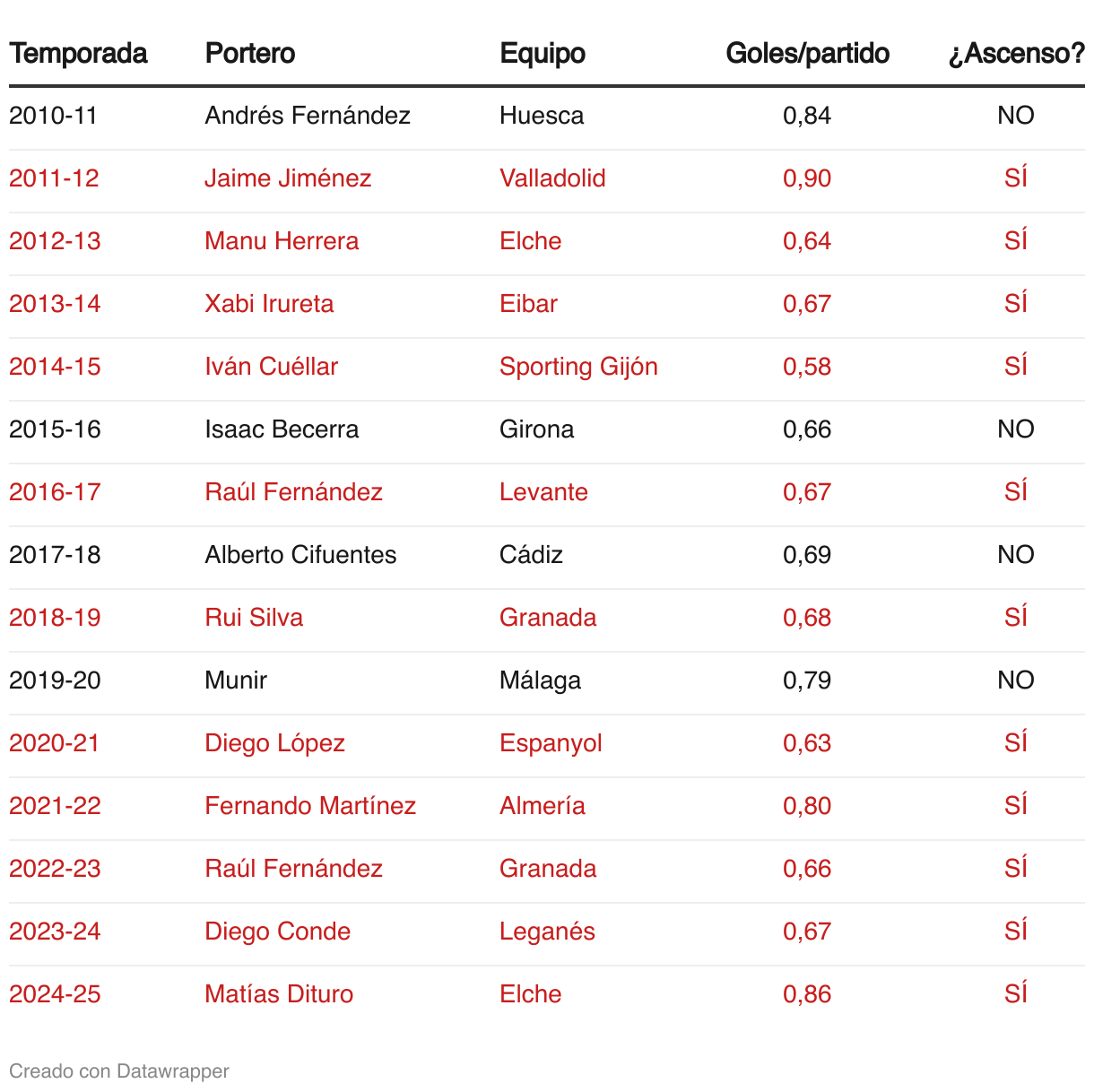Click the ¿Ascenso? column header

point(1016,54)
